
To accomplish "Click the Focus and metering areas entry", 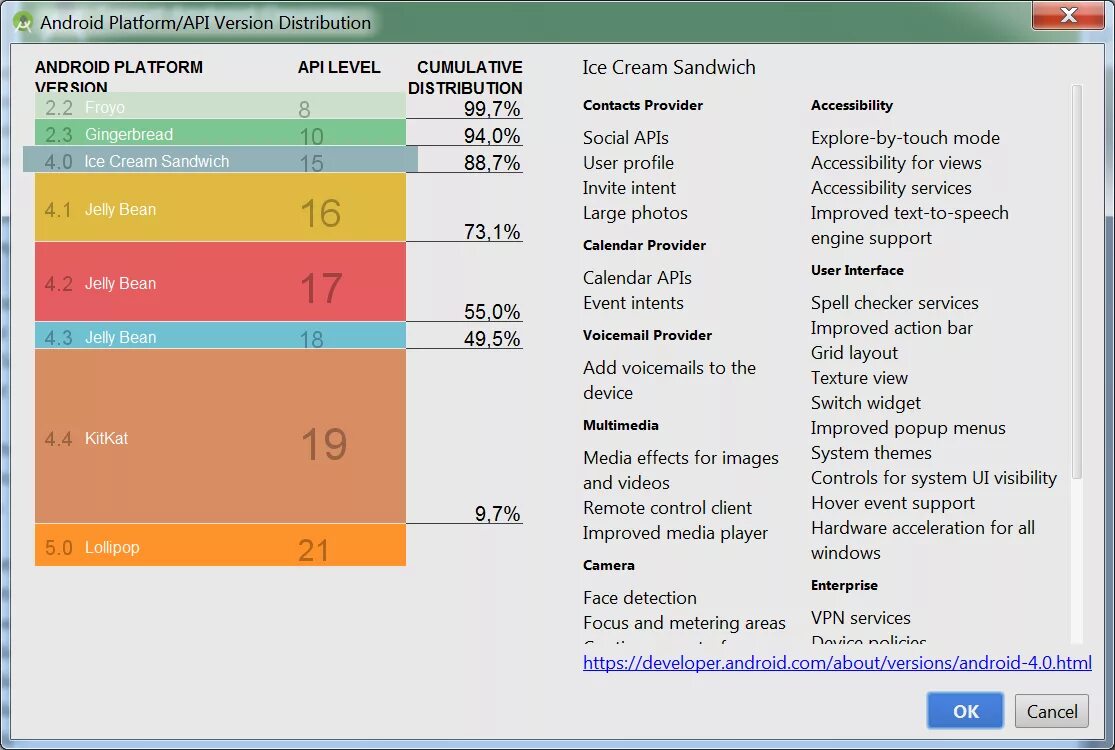I will (684, 623).
